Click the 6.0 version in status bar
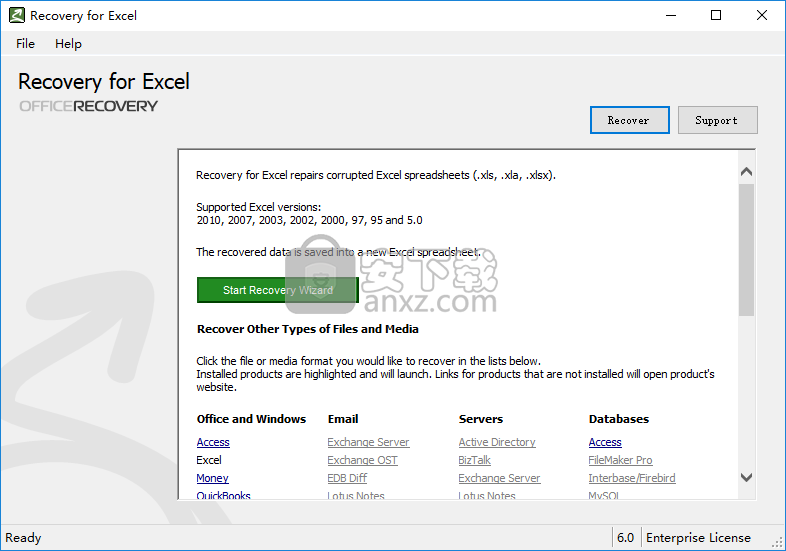786x551 pixels. coord(625,537)
